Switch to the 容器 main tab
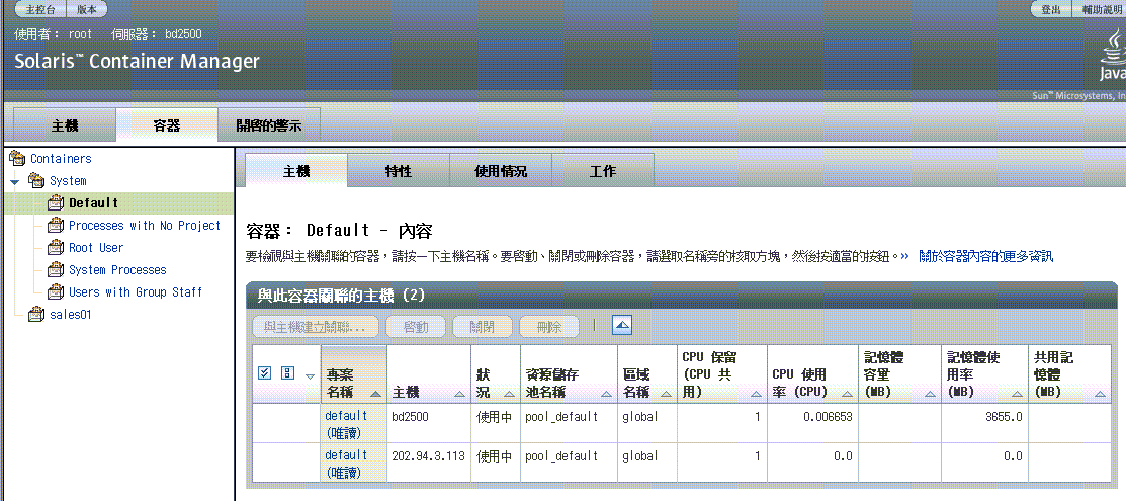 (x=167, y=126)
